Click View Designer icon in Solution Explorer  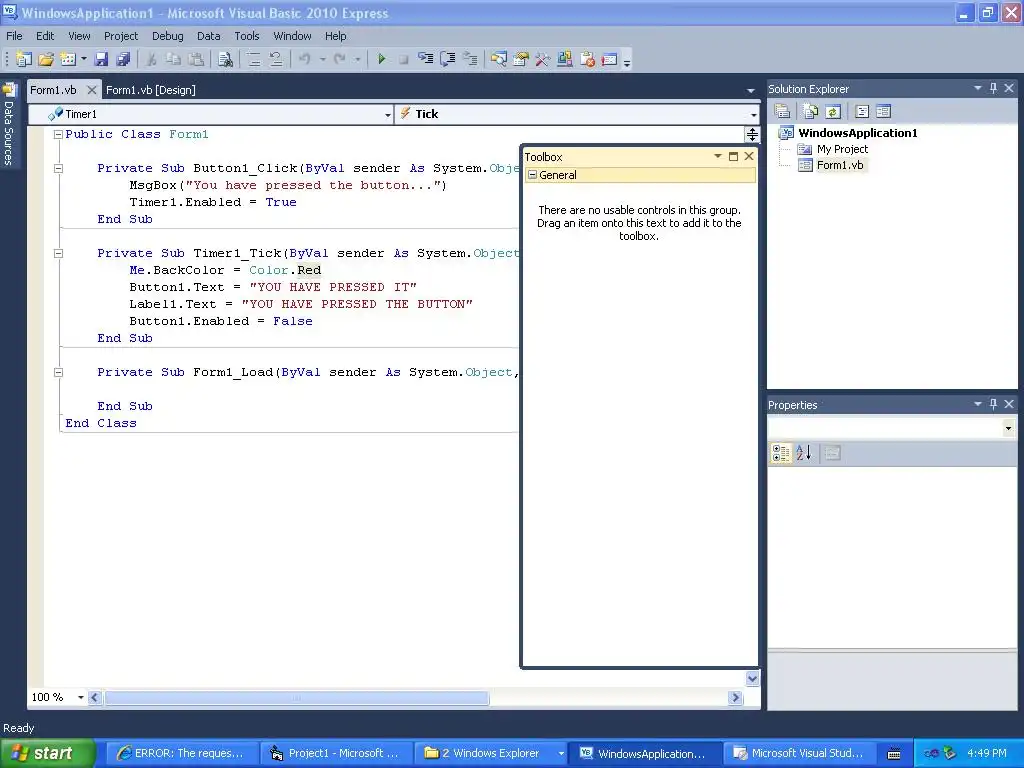click(884, 111)
